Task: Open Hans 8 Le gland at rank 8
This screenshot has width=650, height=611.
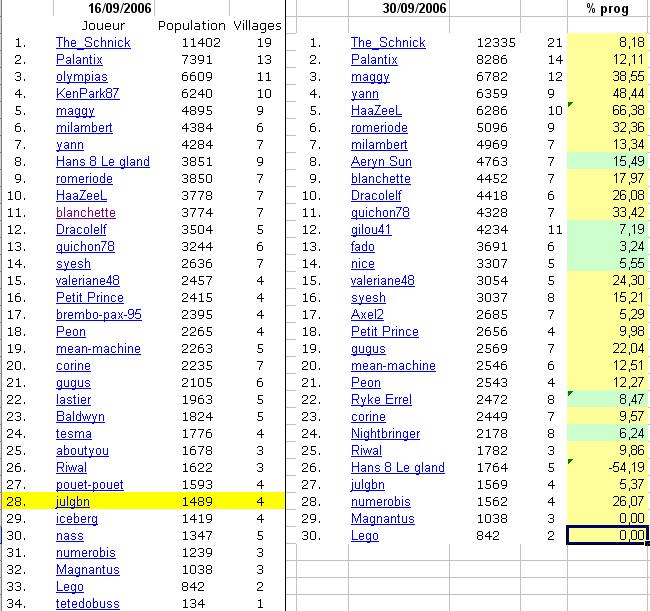Action: 103,162
